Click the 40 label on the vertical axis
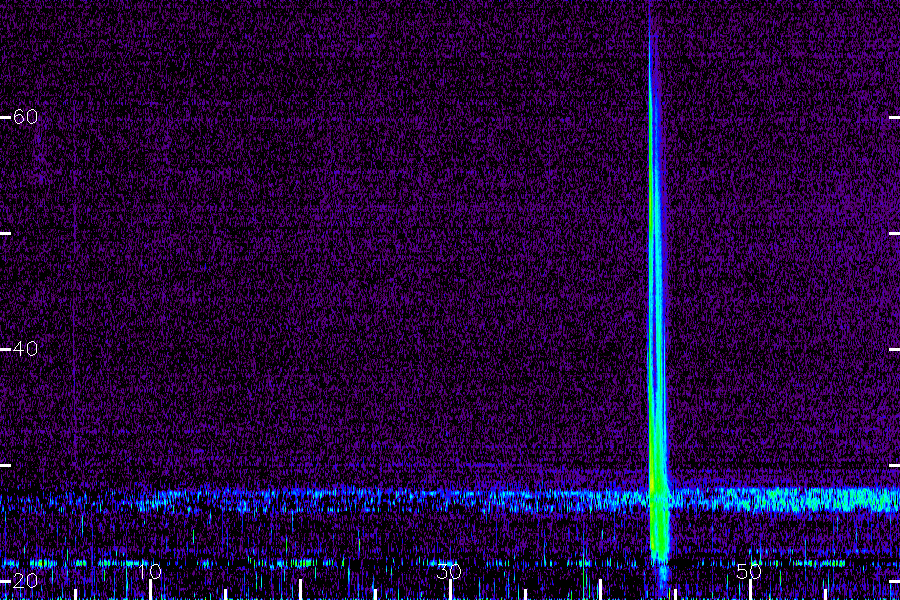Screen dimensions: 900x600 click(x=25, y=349)
